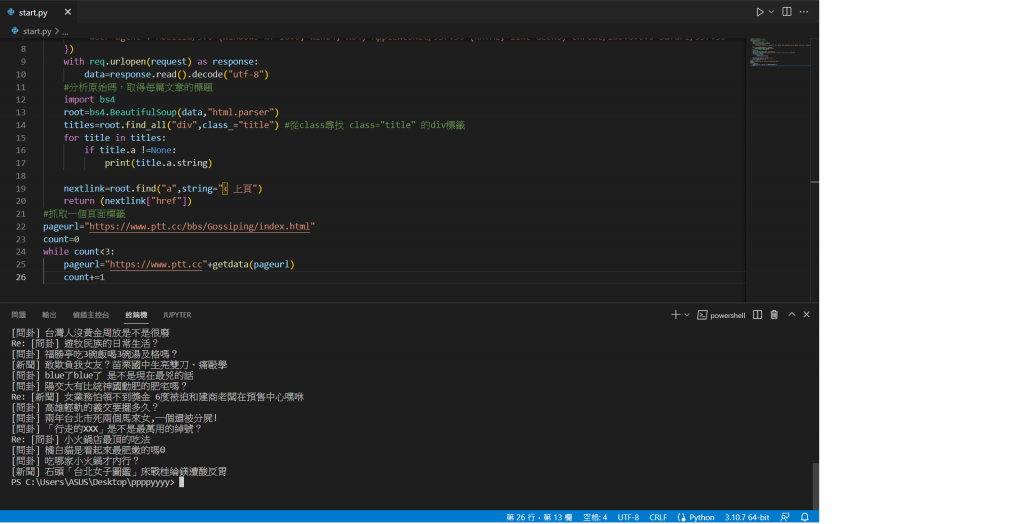
Task: Kill terminal with trash icon
Action: click(x=774, y=315)
